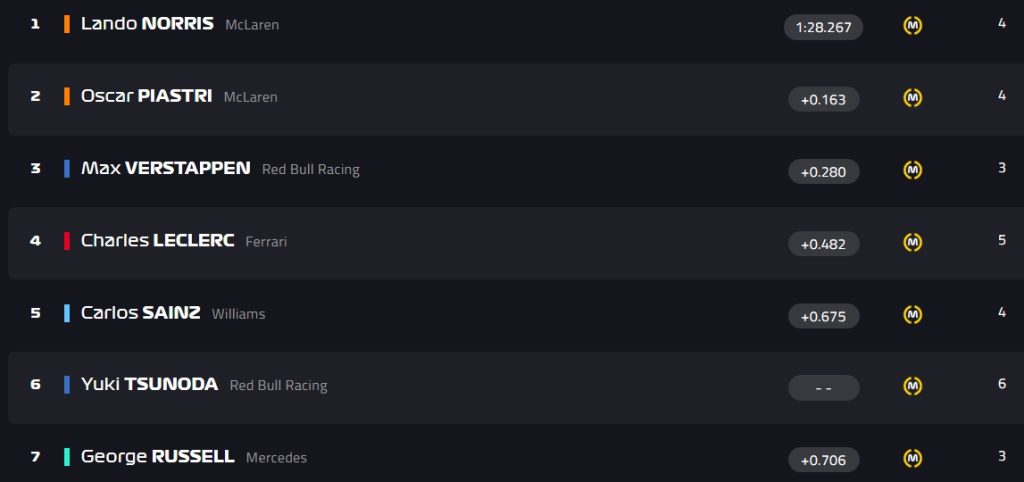Screen dimensions: 1024x482
Task: Open Oscar PIASTRI driver name link
Action: (146, 96)
